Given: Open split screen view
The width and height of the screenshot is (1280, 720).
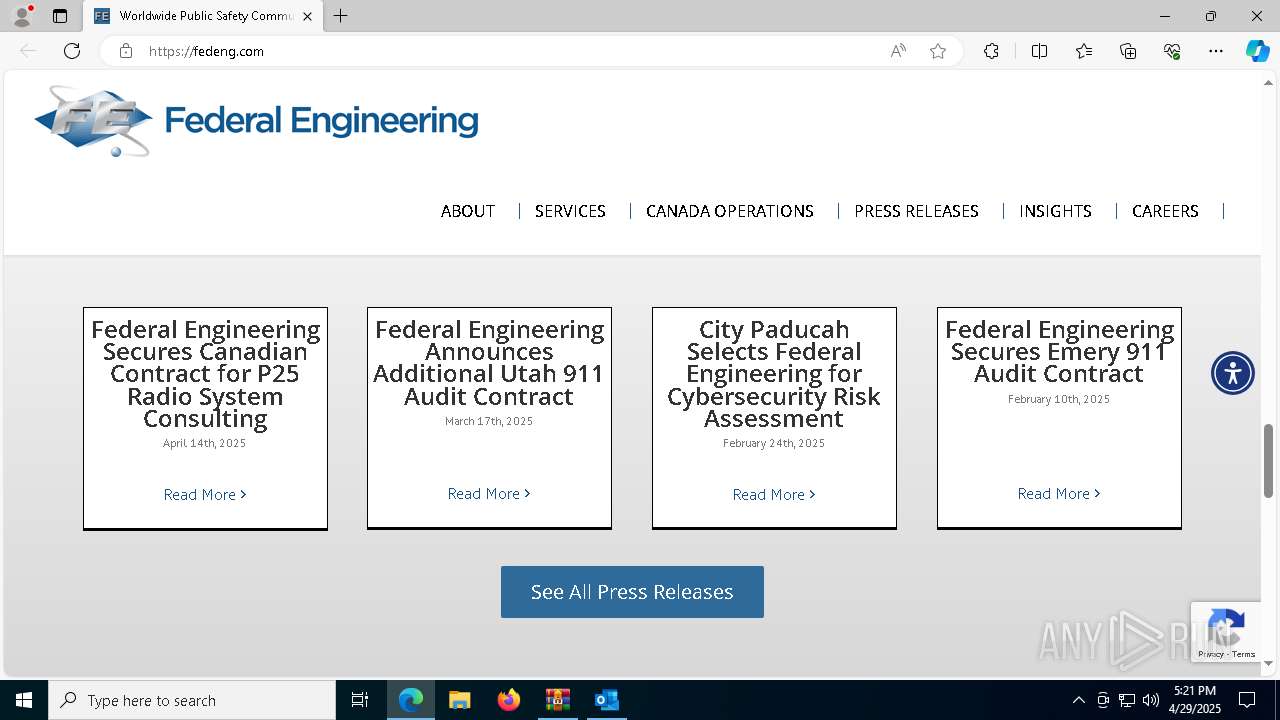Looking at the screenshot, I should (1039, 51).
